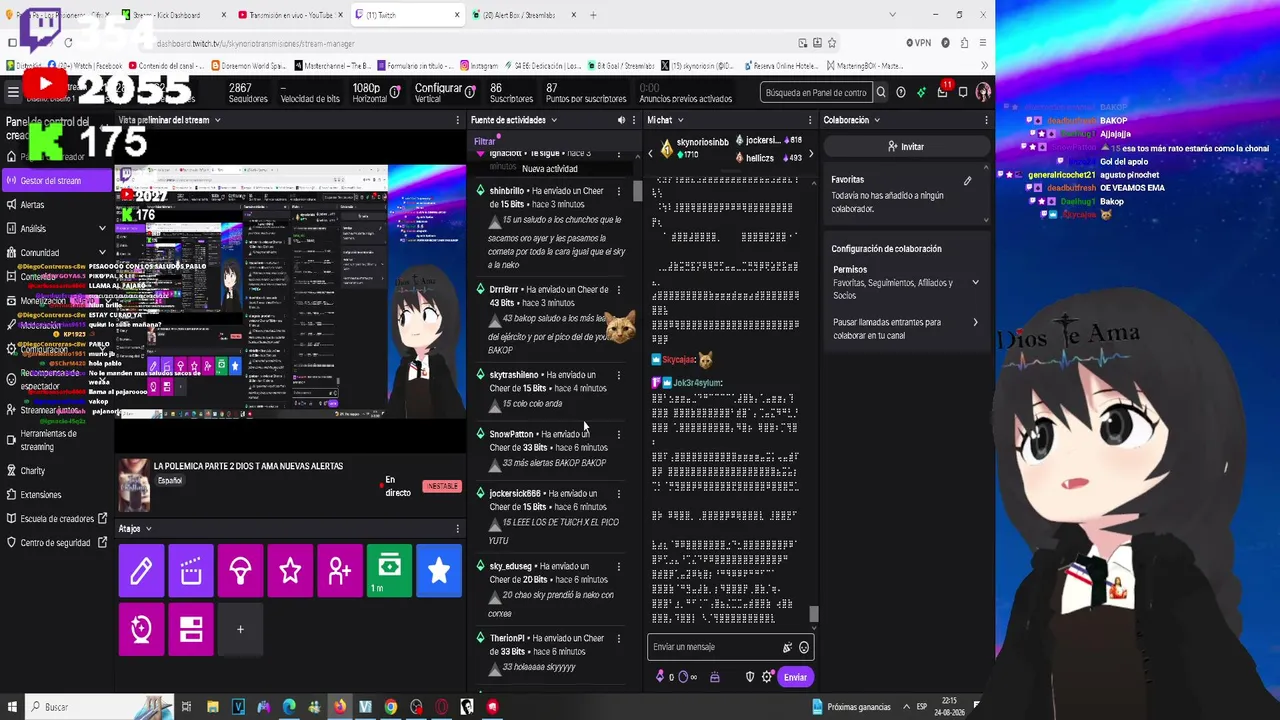Switch to the YouTube live stream tab
1280x720 pixels.
tap(290, 15)
